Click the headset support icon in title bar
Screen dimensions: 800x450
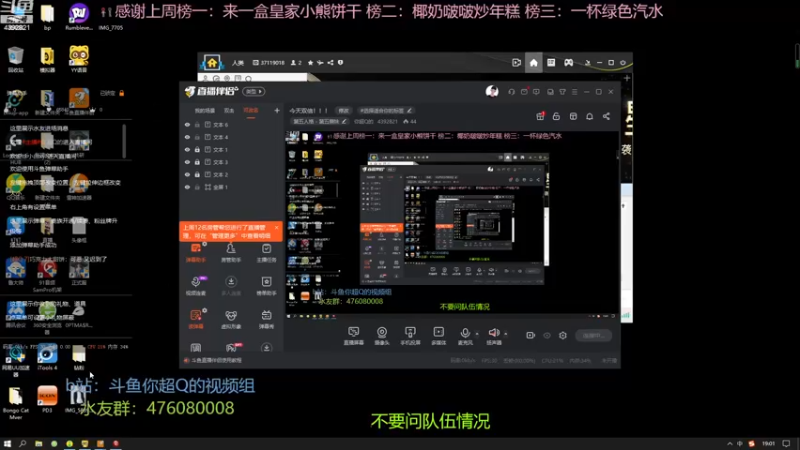[511, 92]
